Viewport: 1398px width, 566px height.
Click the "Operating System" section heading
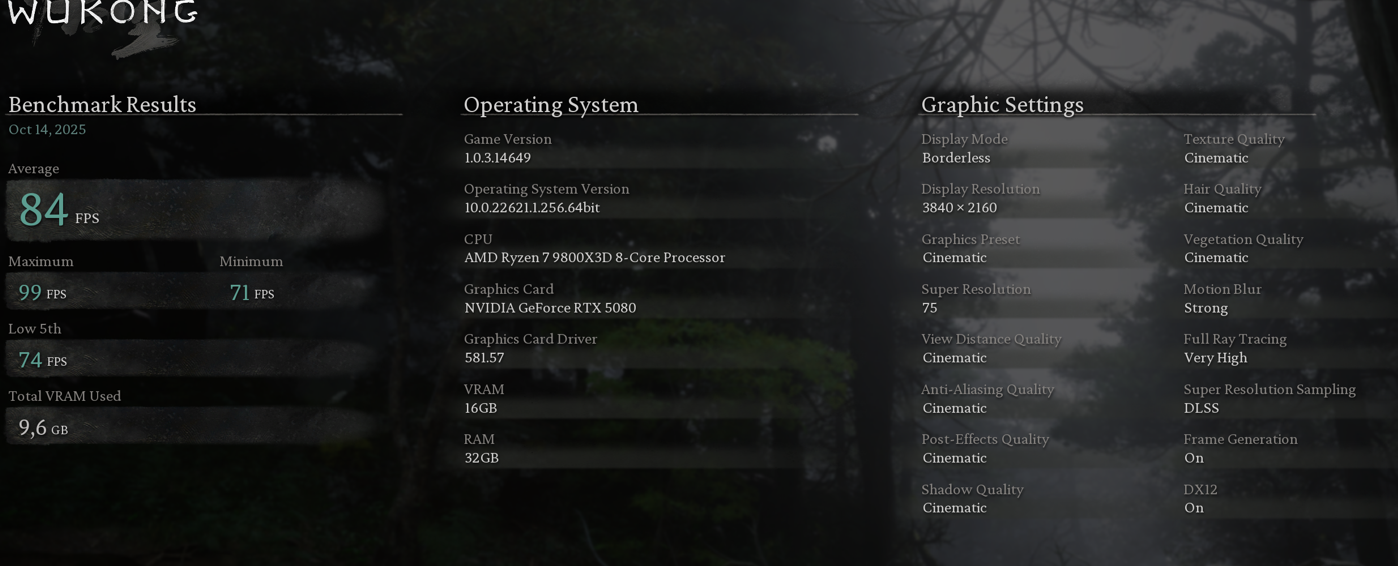pos(551,104)
